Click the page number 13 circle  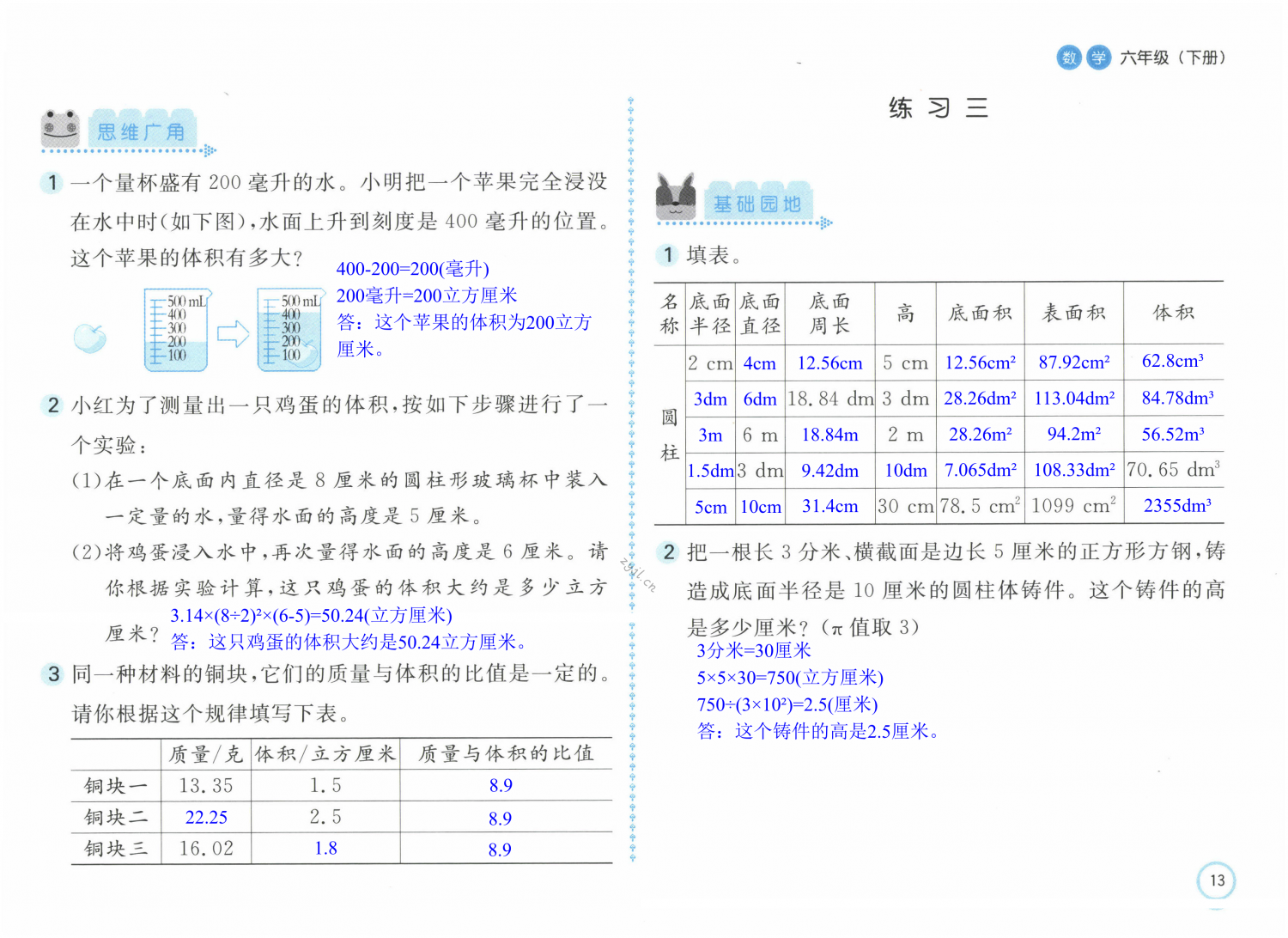[1217, 880]
